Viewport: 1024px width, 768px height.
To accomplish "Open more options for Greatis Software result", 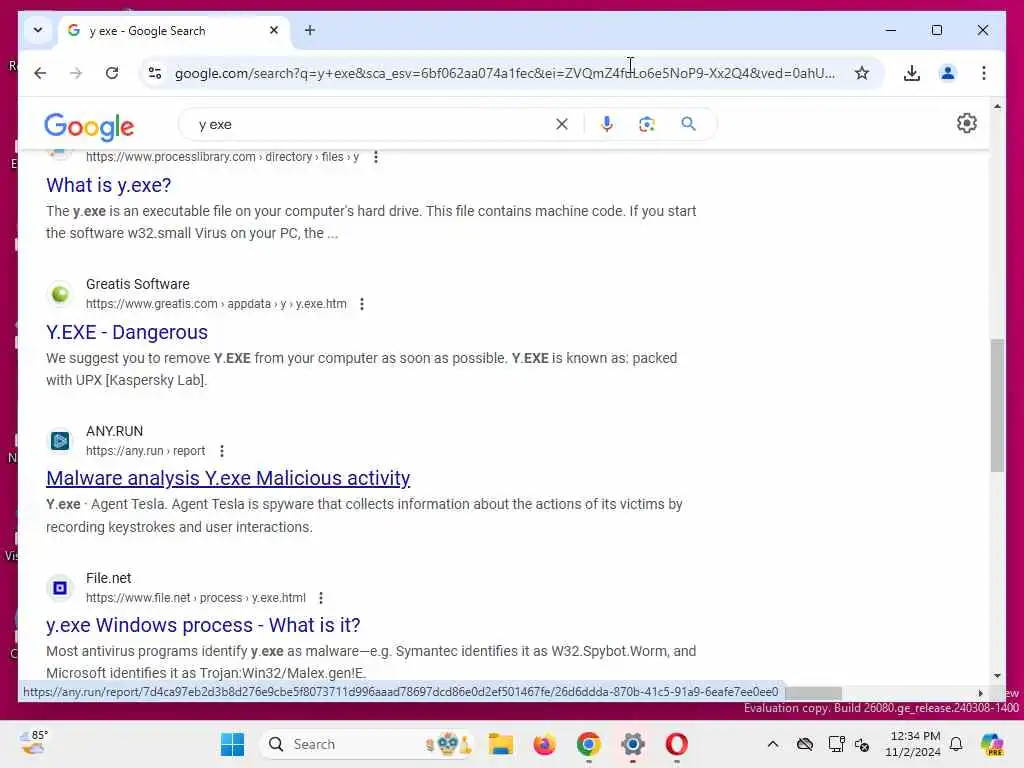I will (x=362, y=304).
